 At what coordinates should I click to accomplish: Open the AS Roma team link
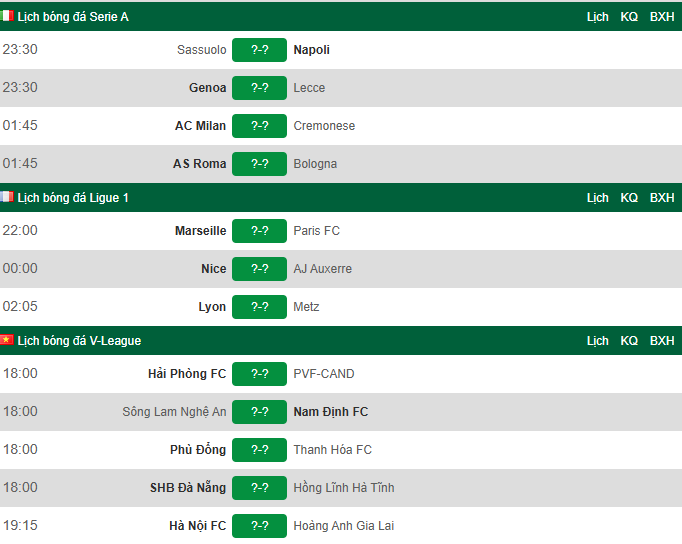click(200, 164)
